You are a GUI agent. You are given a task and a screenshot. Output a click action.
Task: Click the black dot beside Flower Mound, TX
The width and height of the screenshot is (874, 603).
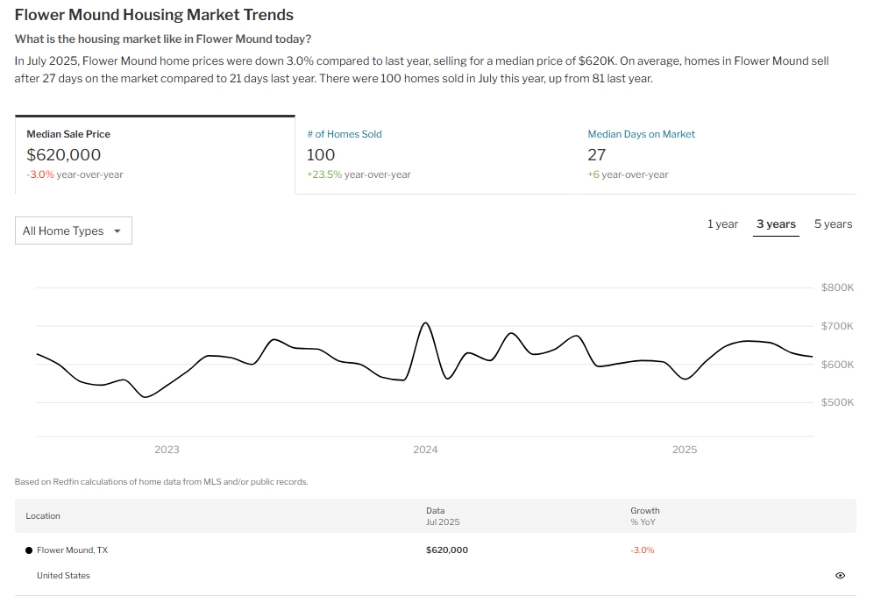(28, 550)
